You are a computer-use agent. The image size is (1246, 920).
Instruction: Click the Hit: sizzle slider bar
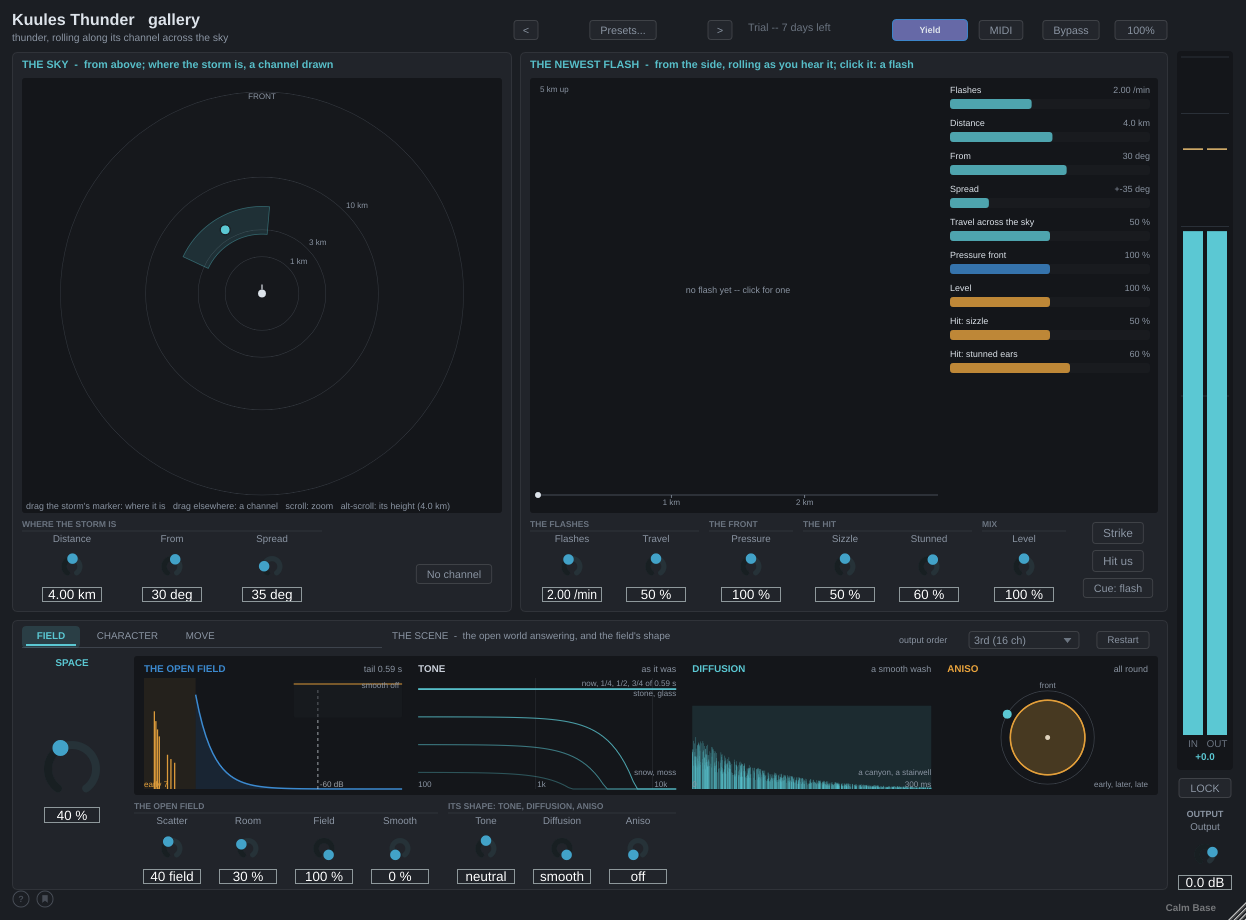(1050, 335)
